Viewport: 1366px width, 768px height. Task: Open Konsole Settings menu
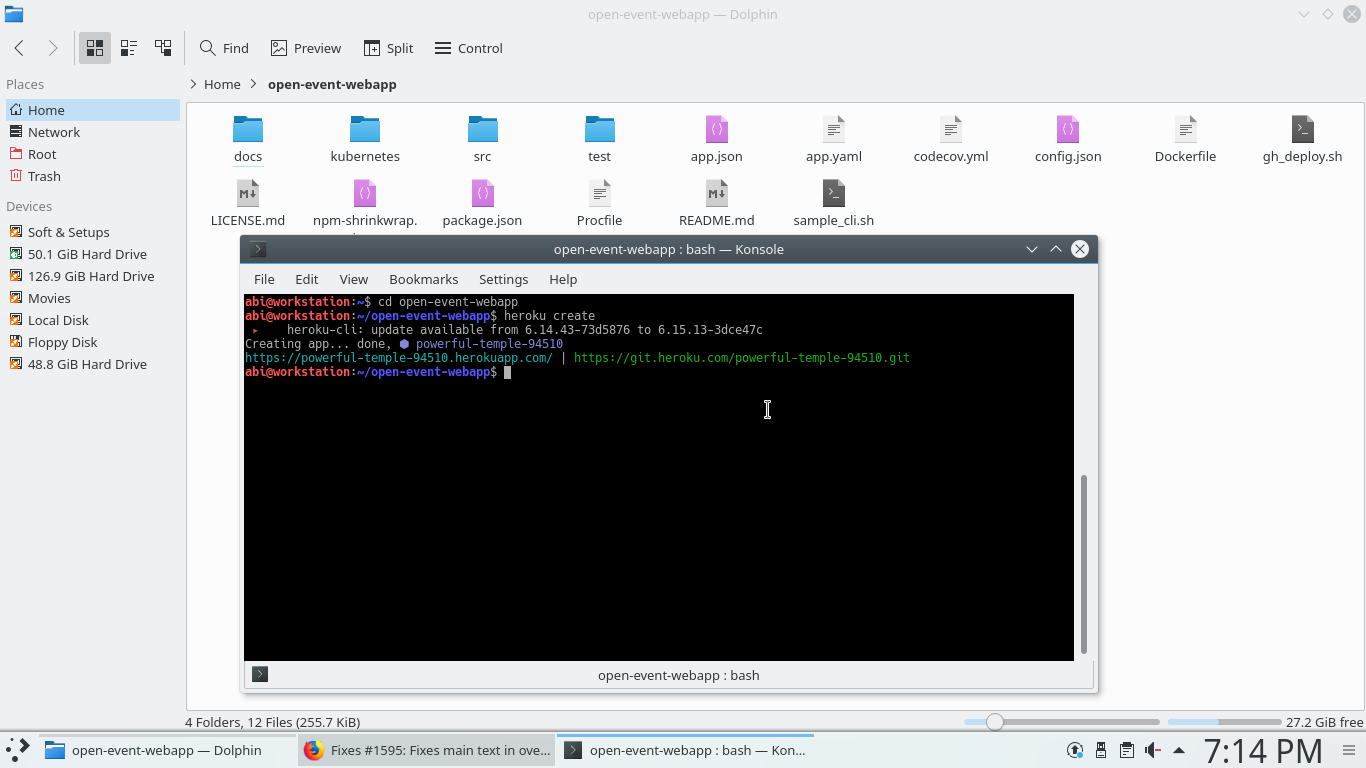503,279
